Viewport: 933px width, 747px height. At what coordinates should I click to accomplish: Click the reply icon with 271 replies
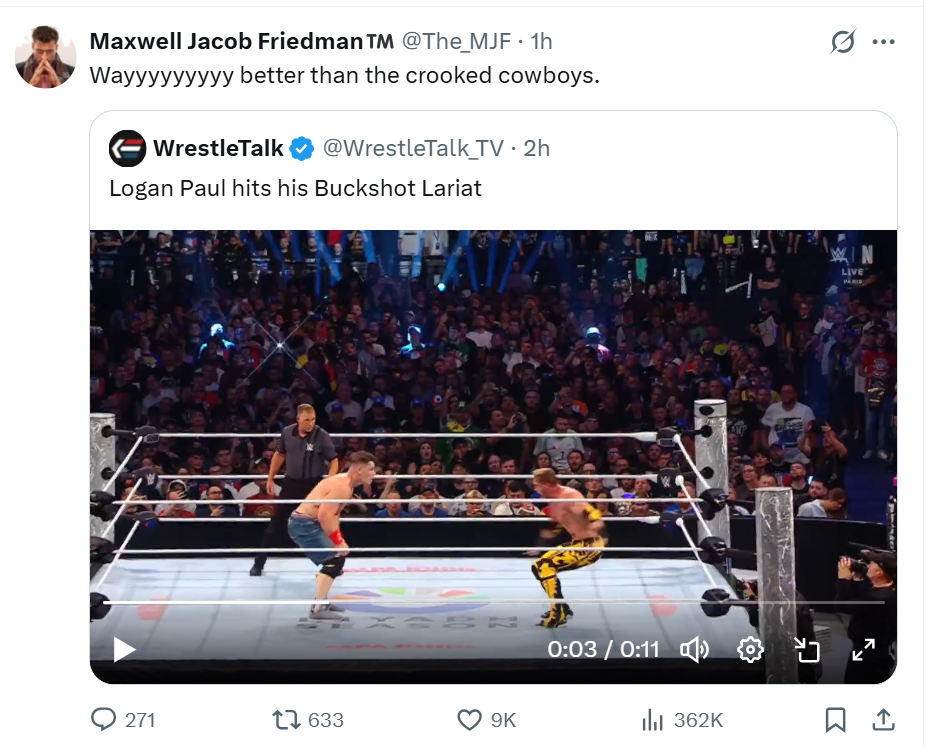pyautogui.click(x=104, y=720)
